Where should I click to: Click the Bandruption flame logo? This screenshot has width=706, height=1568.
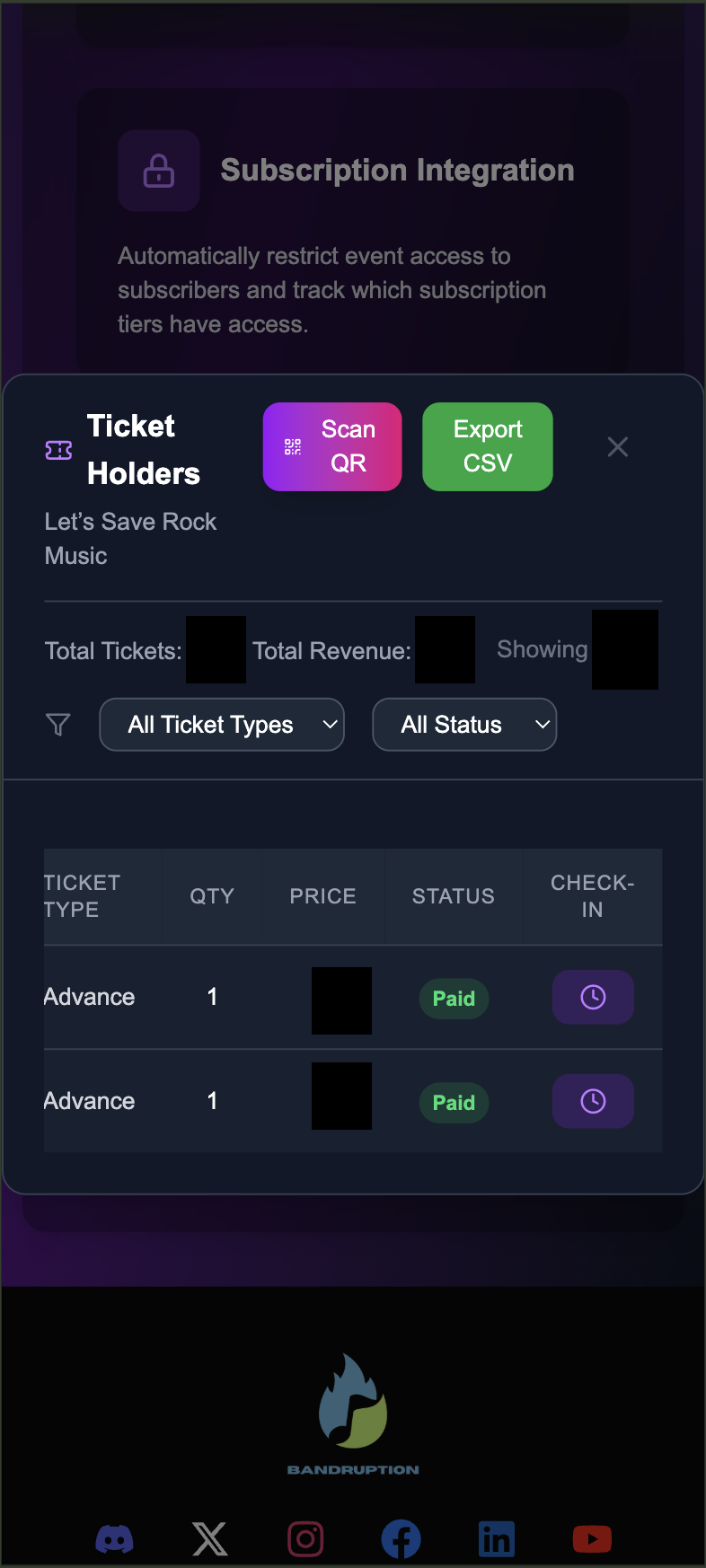click(x=353, y=1401)
